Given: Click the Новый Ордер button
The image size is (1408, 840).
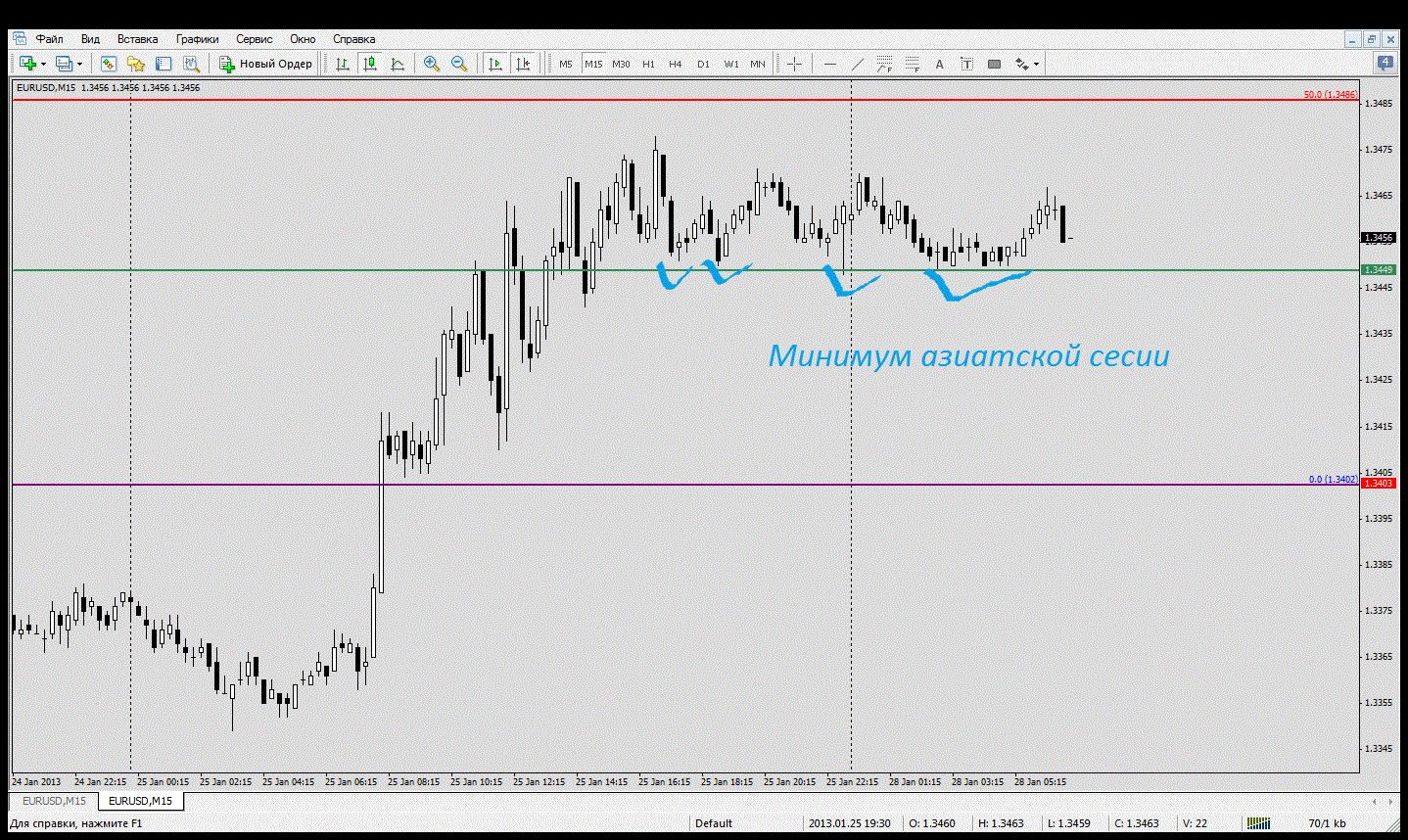Looking at the screenshot, I should coord(265,64).
